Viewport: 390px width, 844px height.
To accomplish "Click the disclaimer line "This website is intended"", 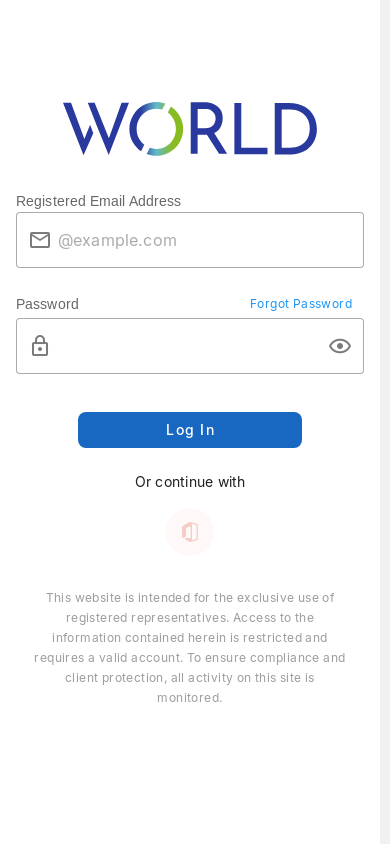I will [190, 597].
